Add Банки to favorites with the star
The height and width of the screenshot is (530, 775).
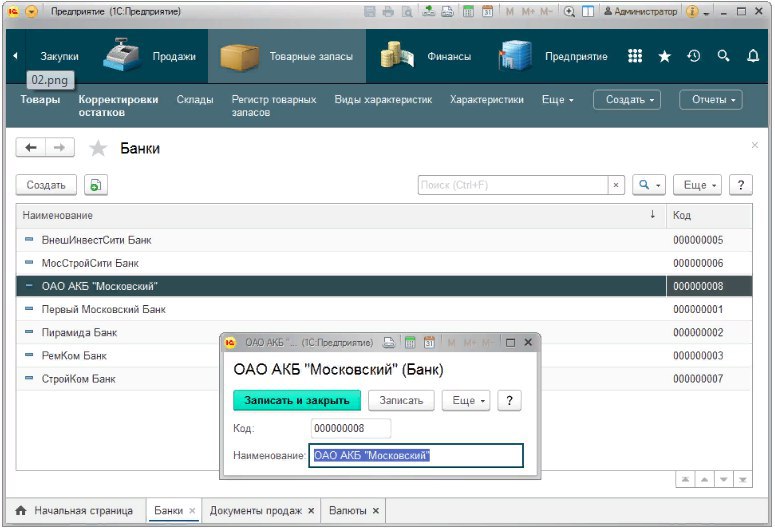point(98,148)
